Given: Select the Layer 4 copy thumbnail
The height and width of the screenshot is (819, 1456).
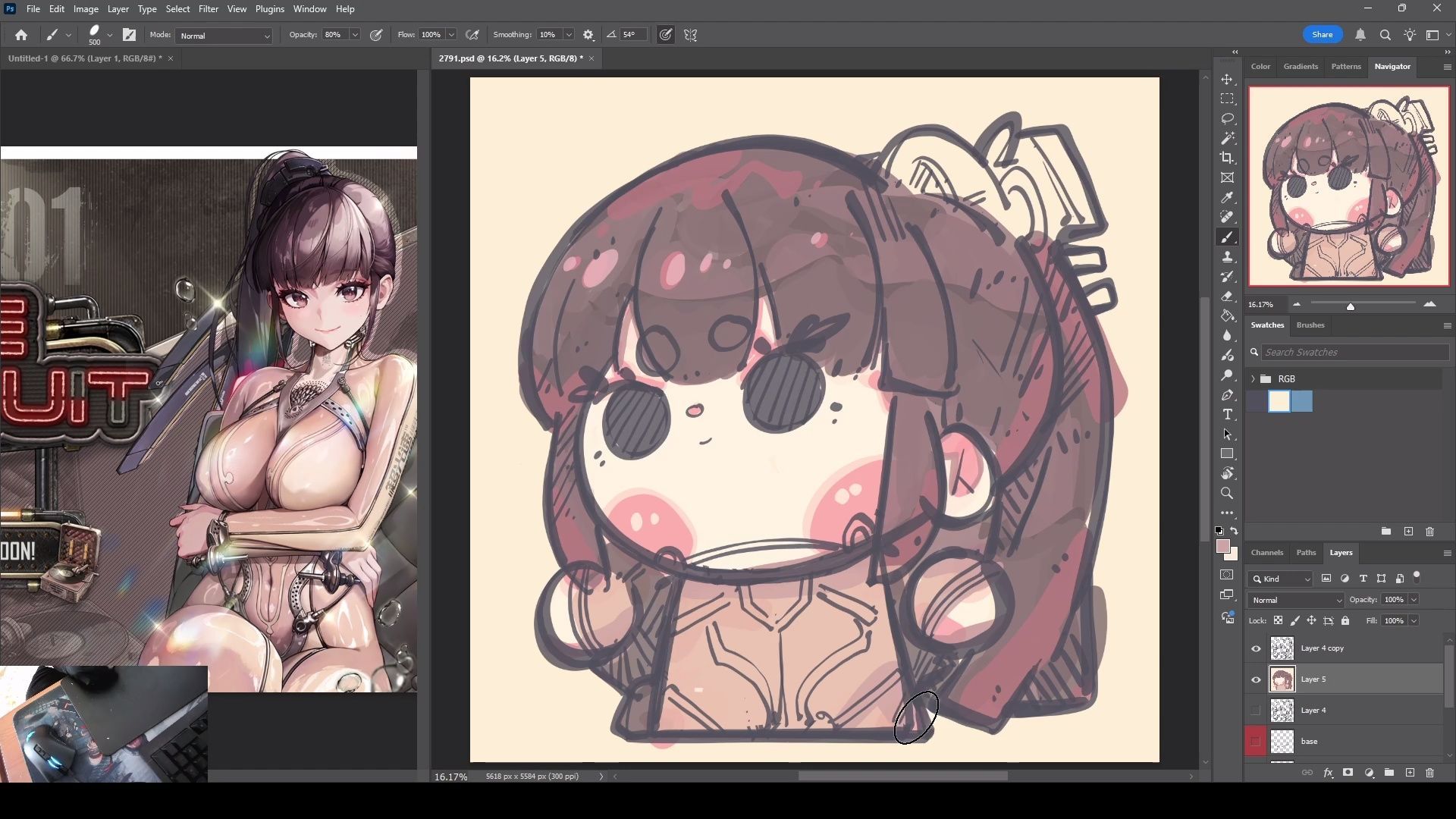Looking at the screenshot, I should pos(1282,648).
